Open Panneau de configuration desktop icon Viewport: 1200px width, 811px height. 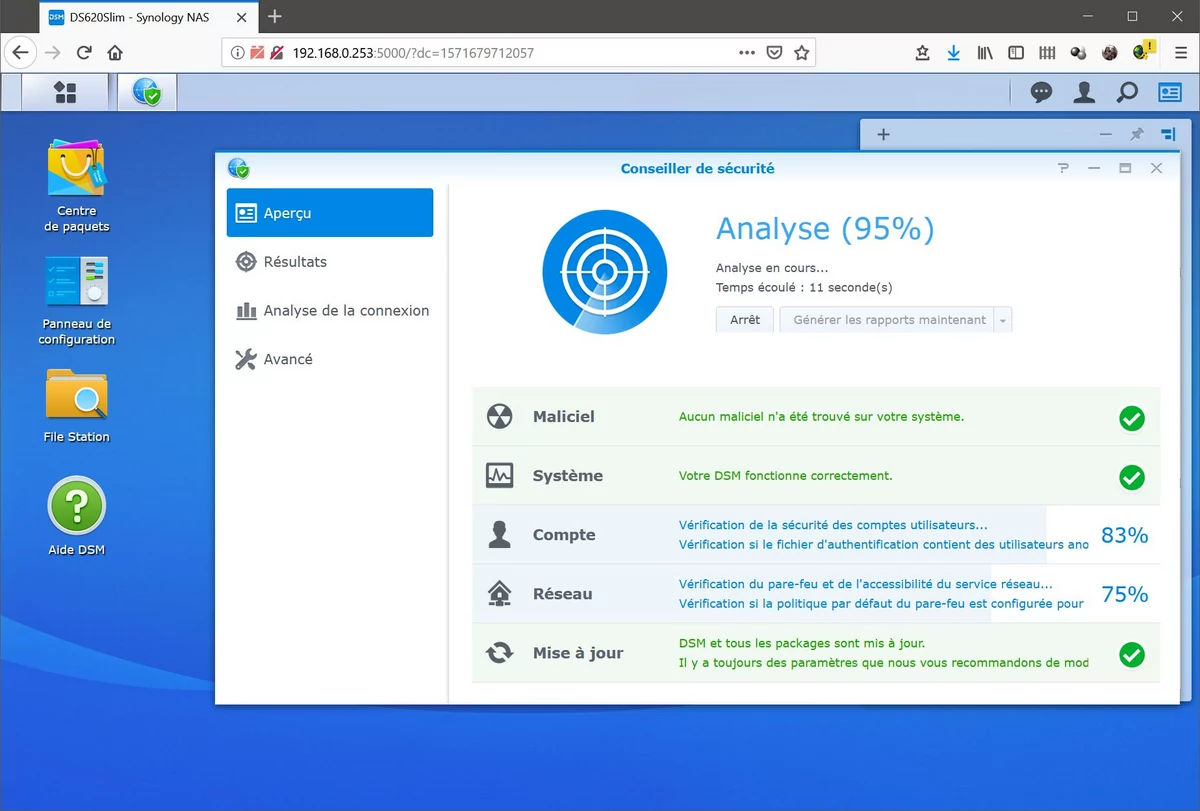click(x=77, y=301)
